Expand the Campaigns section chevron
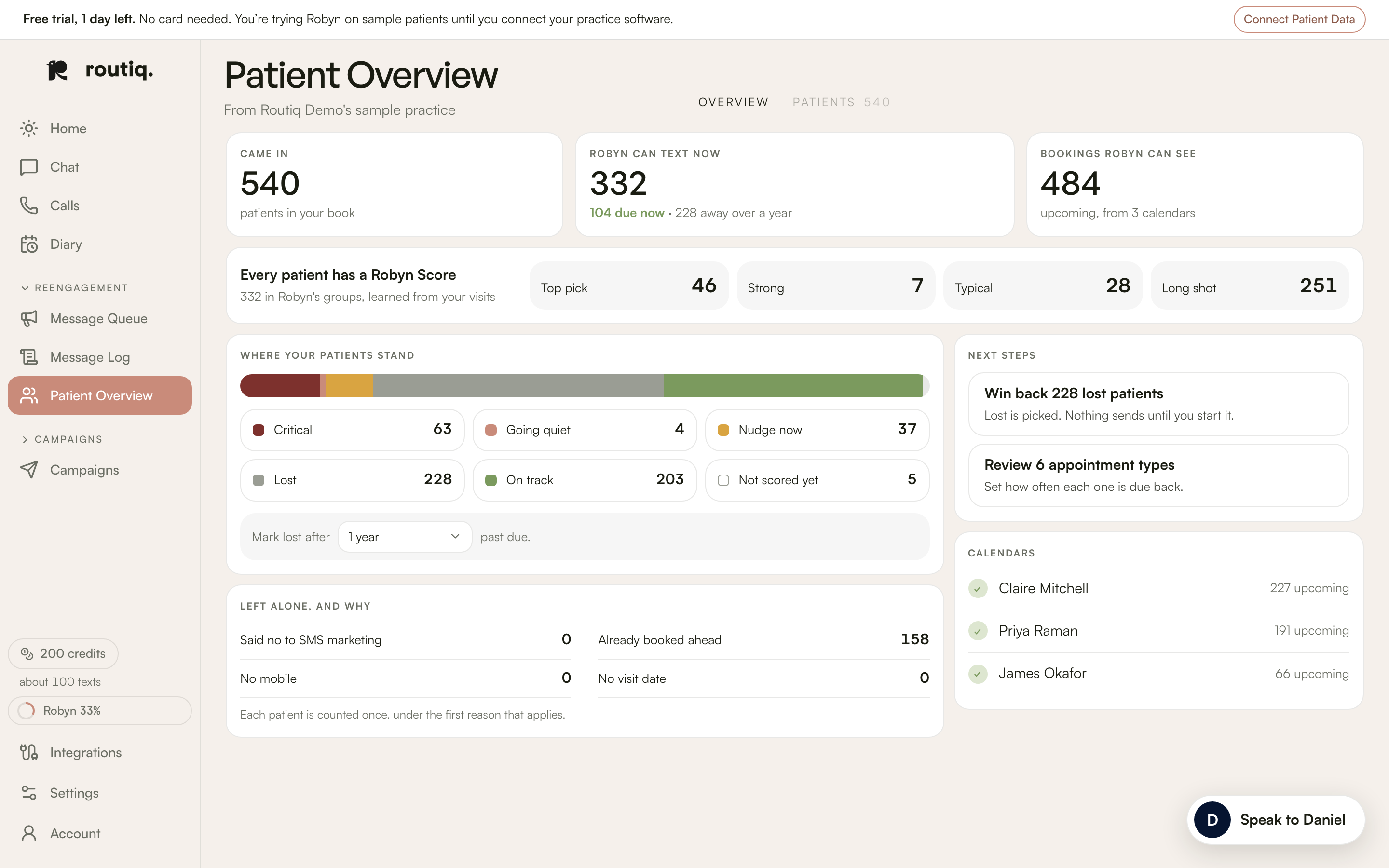The width and height of the screenshot is (1389, 868). pyautogui.click(x=25, y=440)
